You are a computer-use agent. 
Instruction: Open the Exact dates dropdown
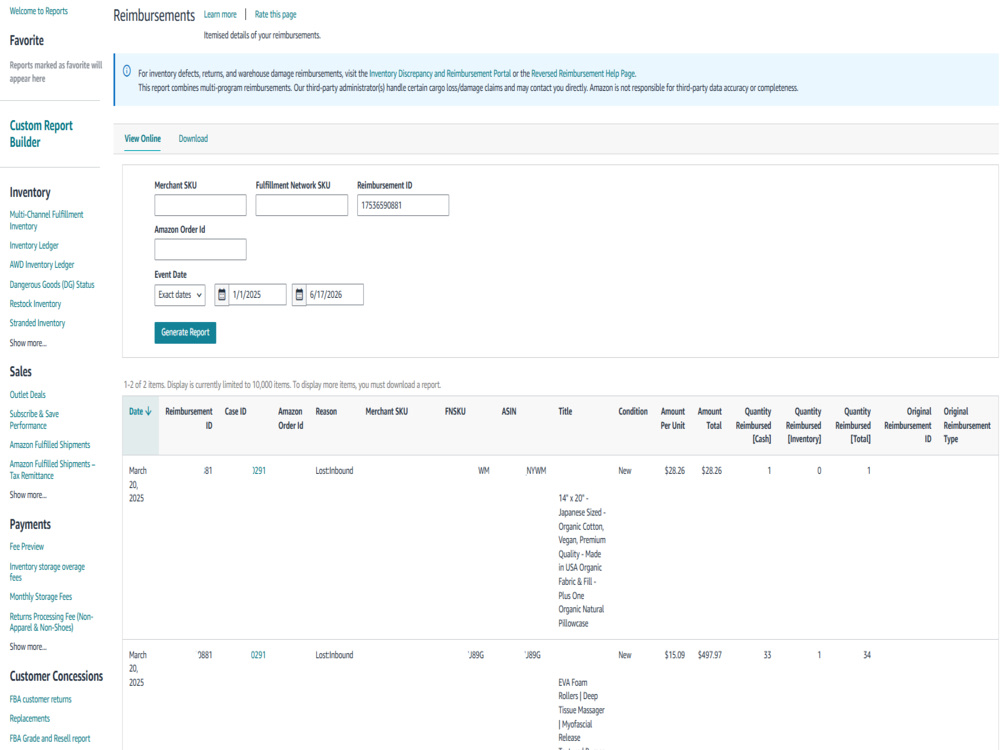tap(180, 295)
